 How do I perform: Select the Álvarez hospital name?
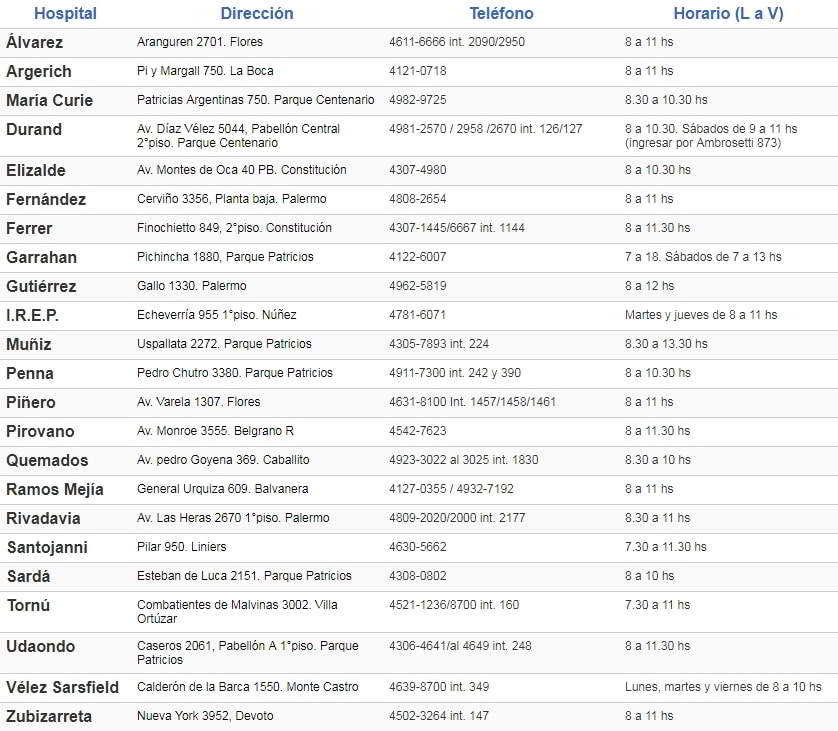pos(35,42)
